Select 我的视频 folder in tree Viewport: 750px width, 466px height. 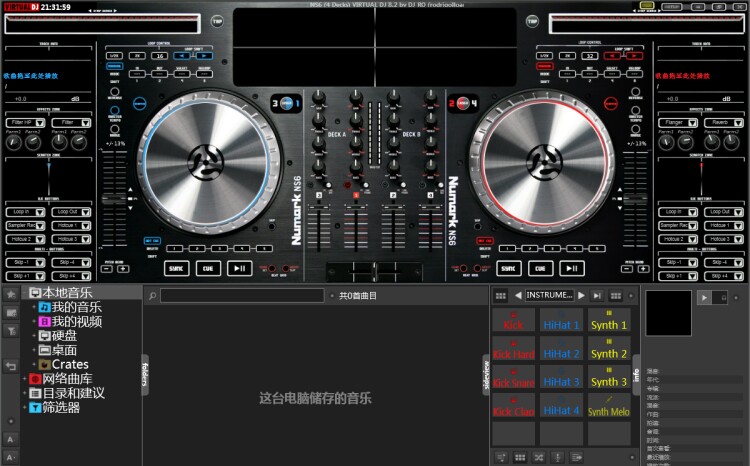70,322
